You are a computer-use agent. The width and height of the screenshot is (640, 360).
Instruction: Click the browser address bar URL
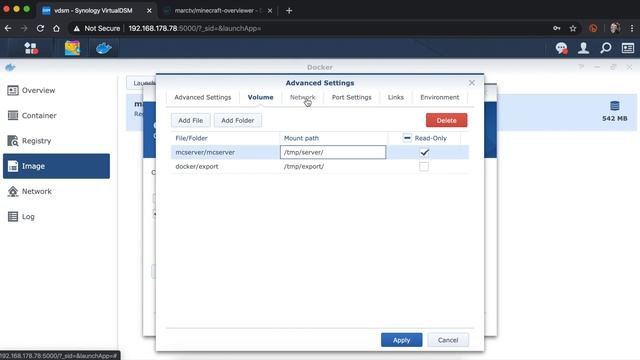click(195, 28)
